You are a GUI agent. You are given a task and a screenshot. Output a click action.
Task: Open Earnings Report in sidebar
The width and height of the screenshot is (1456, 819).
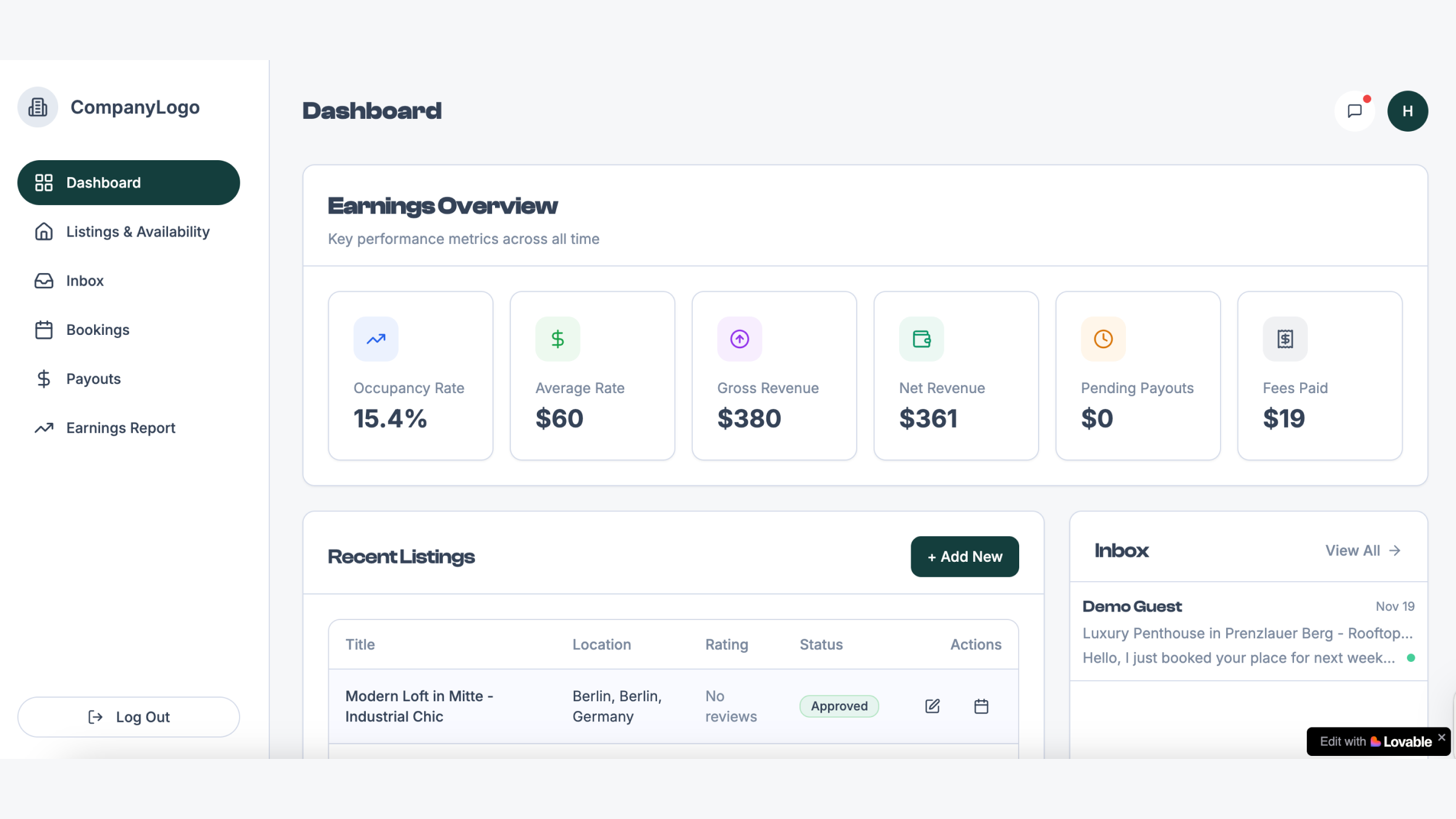tap(120, 428)
